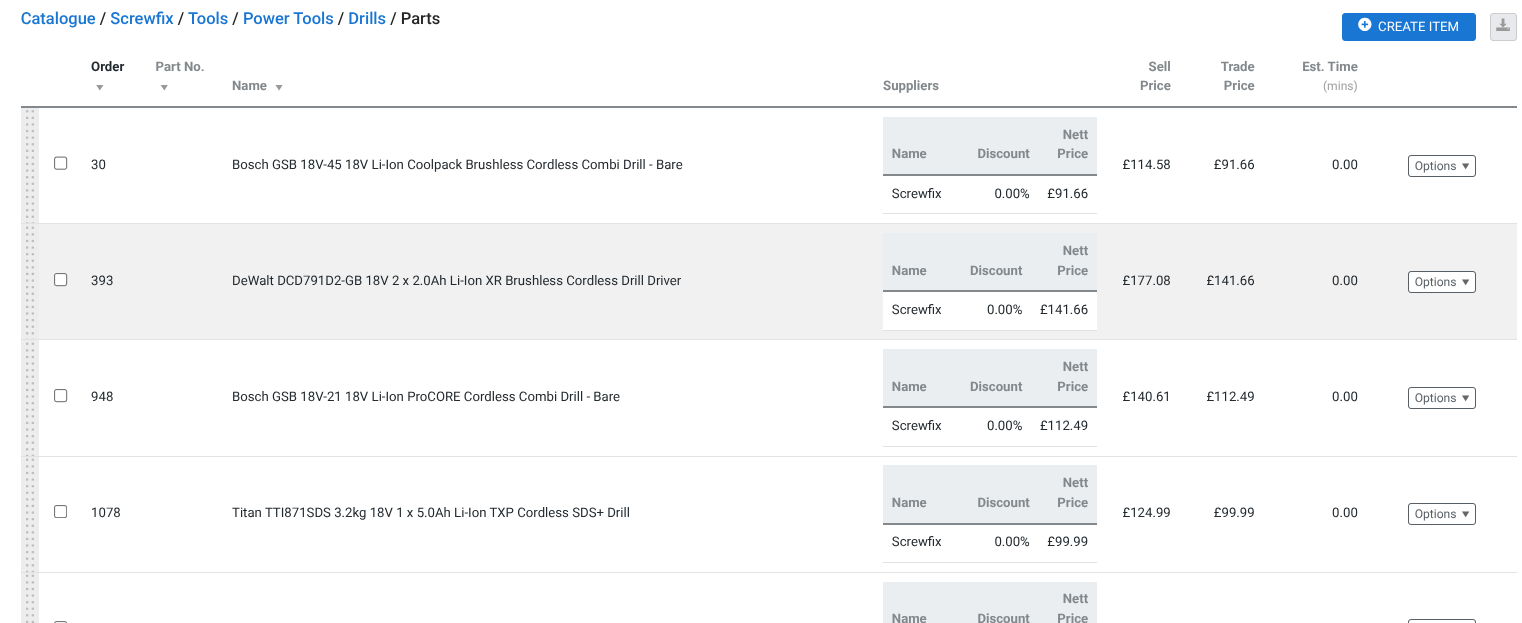Navigate to the Drills breadcrumb link
Viewport: 1522px width, 623px height.
click(x=367, y=19)
